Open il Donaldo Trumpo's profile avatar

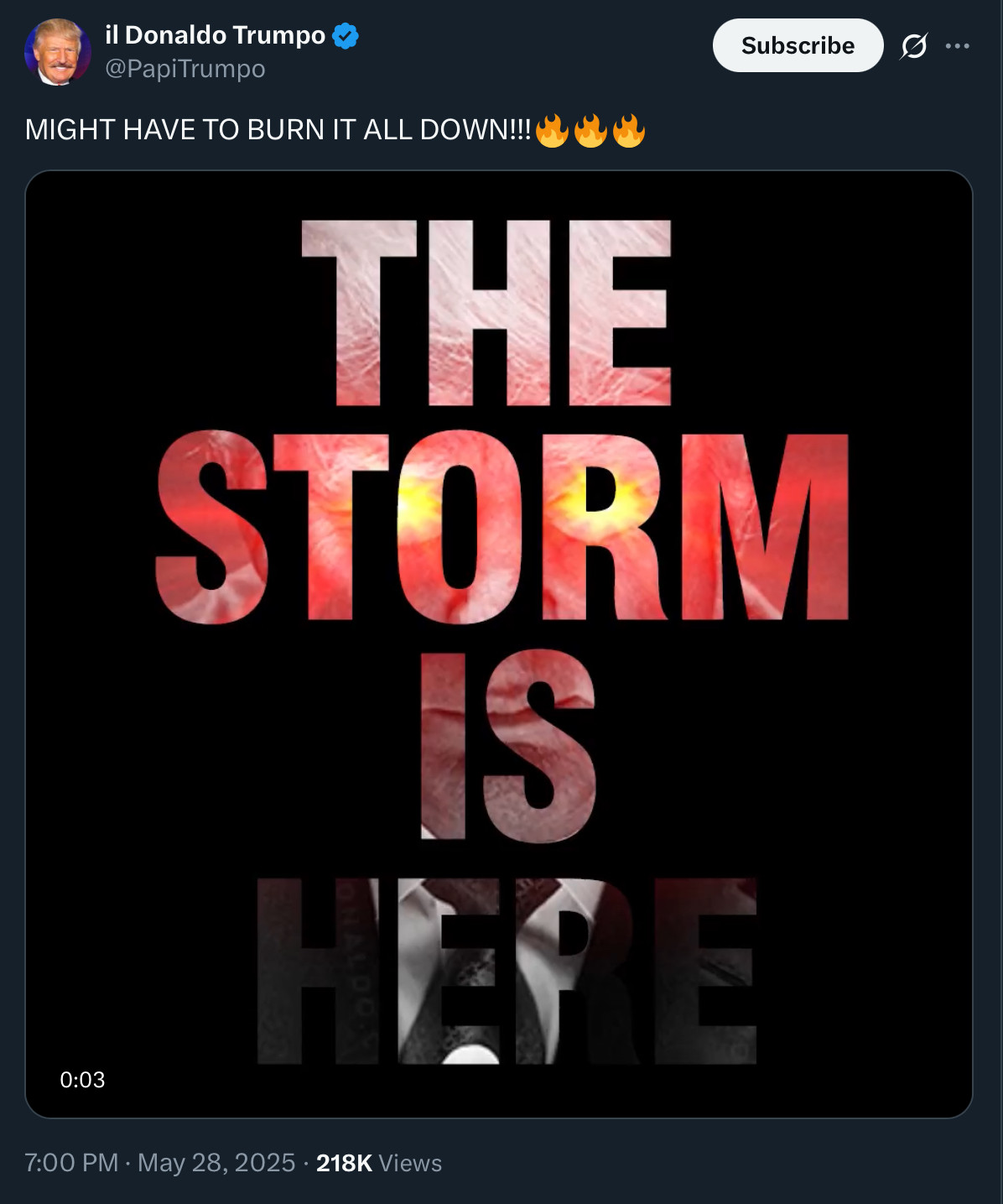point(58,52)
